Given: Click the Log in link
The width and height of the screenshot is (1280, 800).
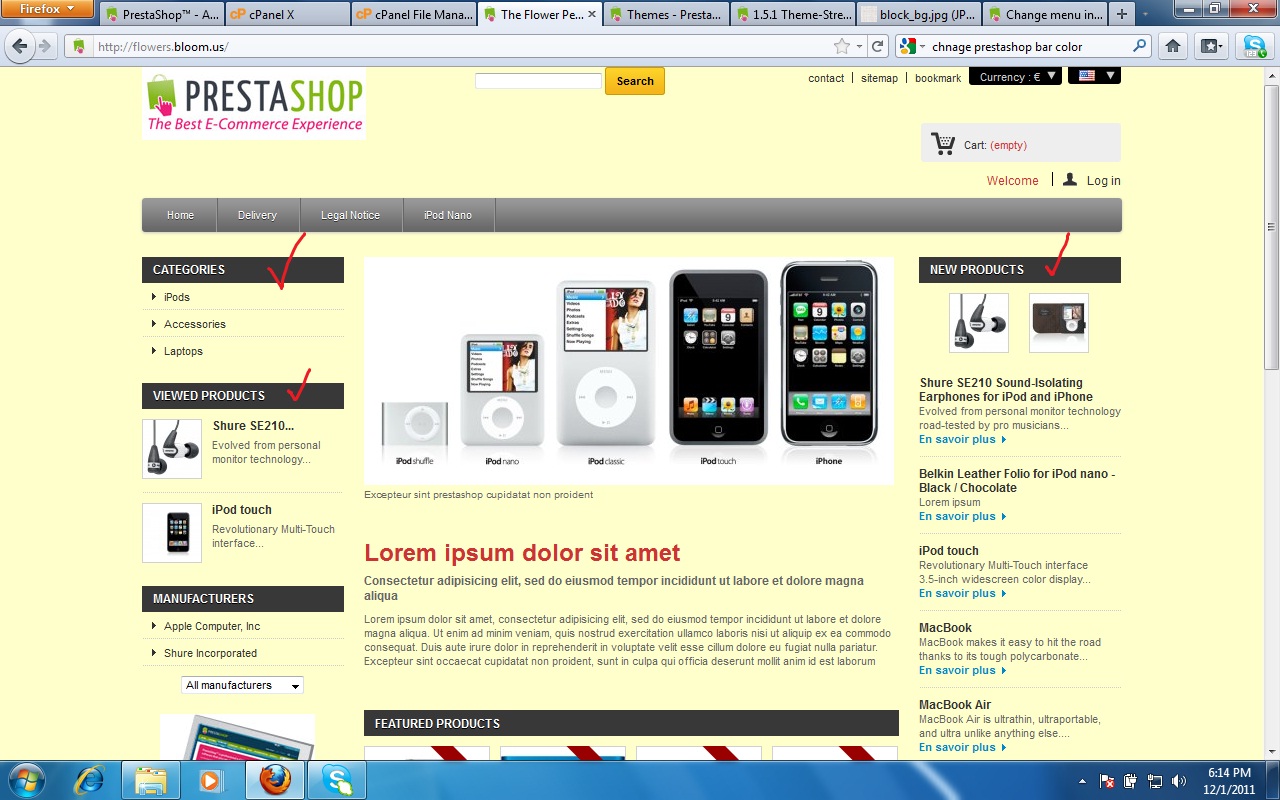Looking at the screenshot, I should click(1104, 181).
